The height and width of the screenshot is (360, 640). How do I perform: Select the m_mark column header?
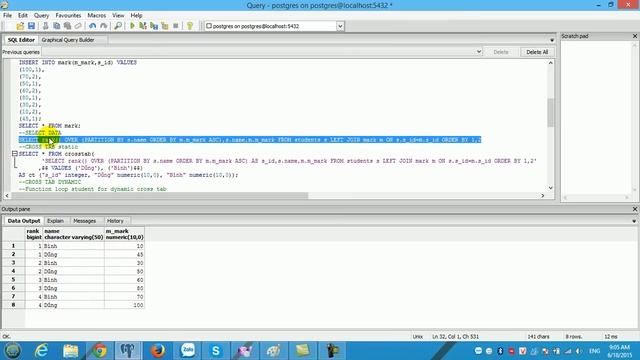(124, 234)
